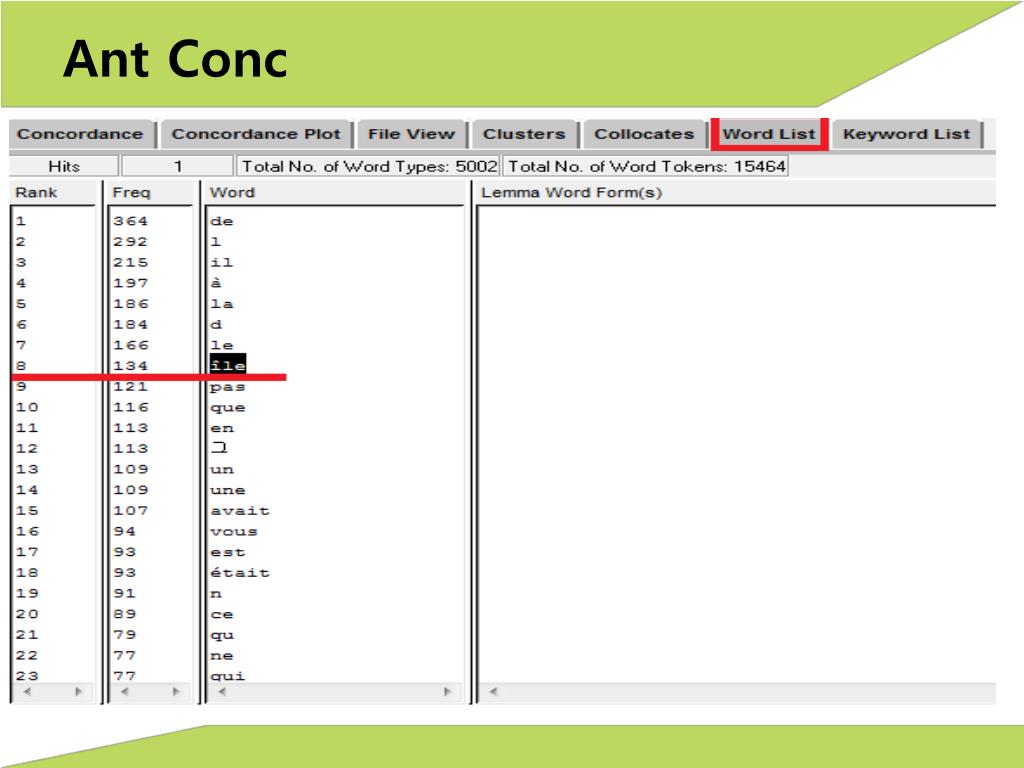This screenshot has height=768, width=1024.
Task: Click left arrow of Rank column scrollbar
Action: click(27, 692)
